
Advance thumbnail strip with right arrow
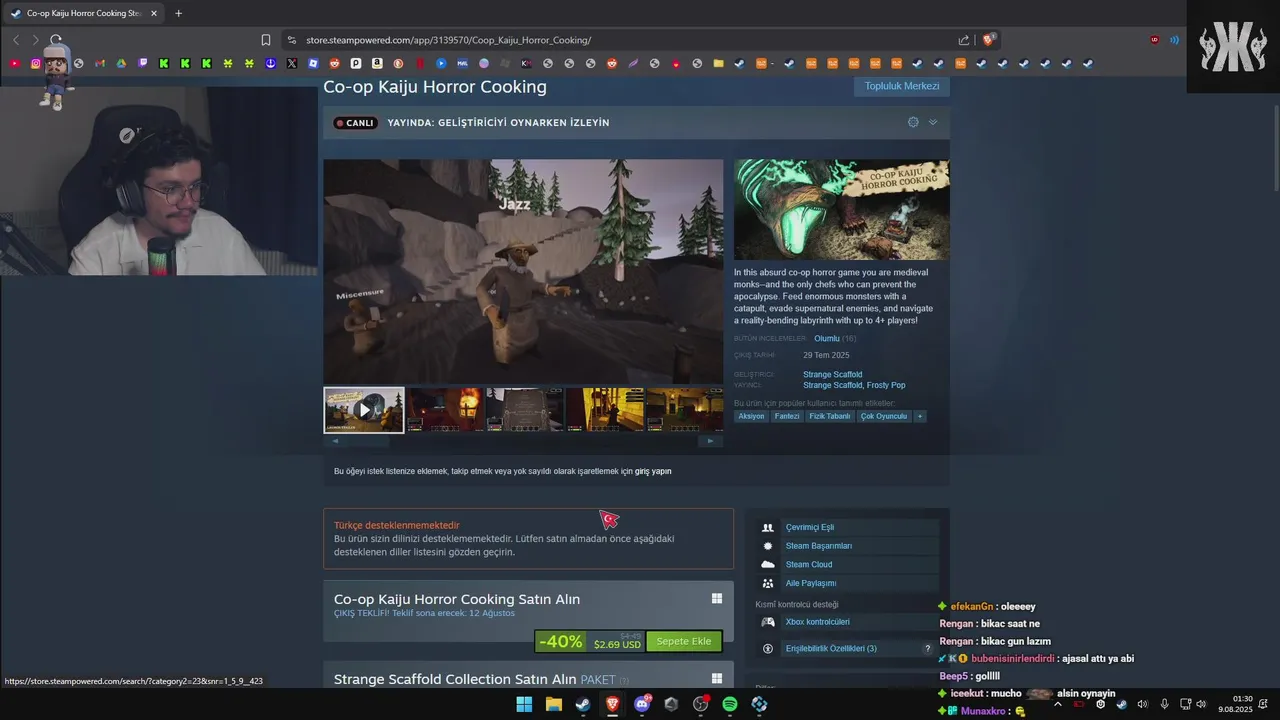(711, 441)
